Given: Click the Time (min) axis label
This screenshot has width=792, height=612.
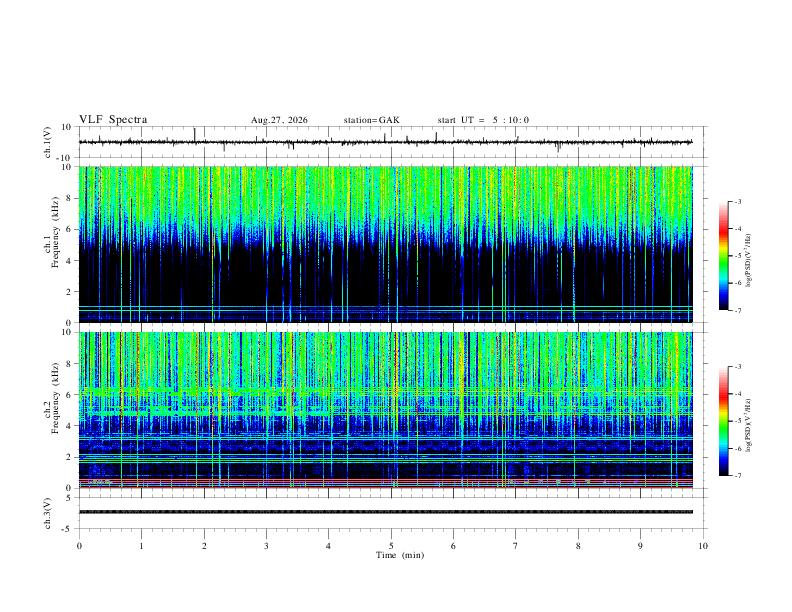Looking at the screenshot, I should pos(400,555).
